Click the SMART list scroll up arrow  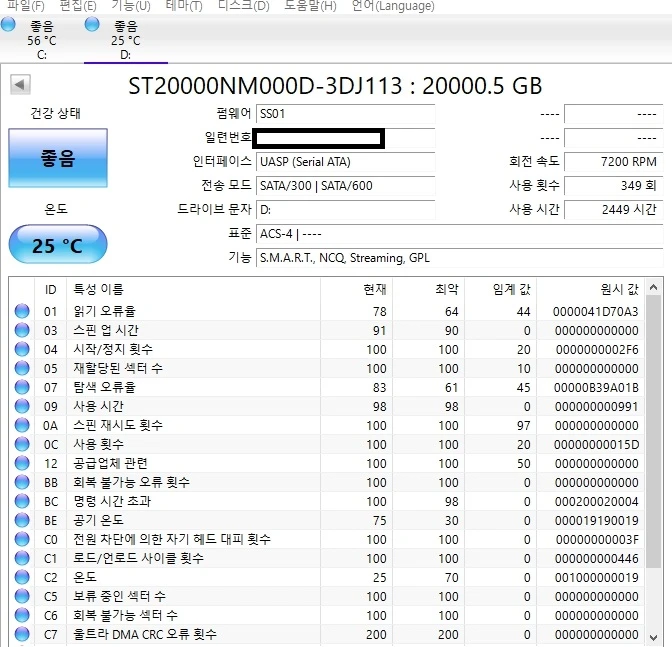(654, 288)
